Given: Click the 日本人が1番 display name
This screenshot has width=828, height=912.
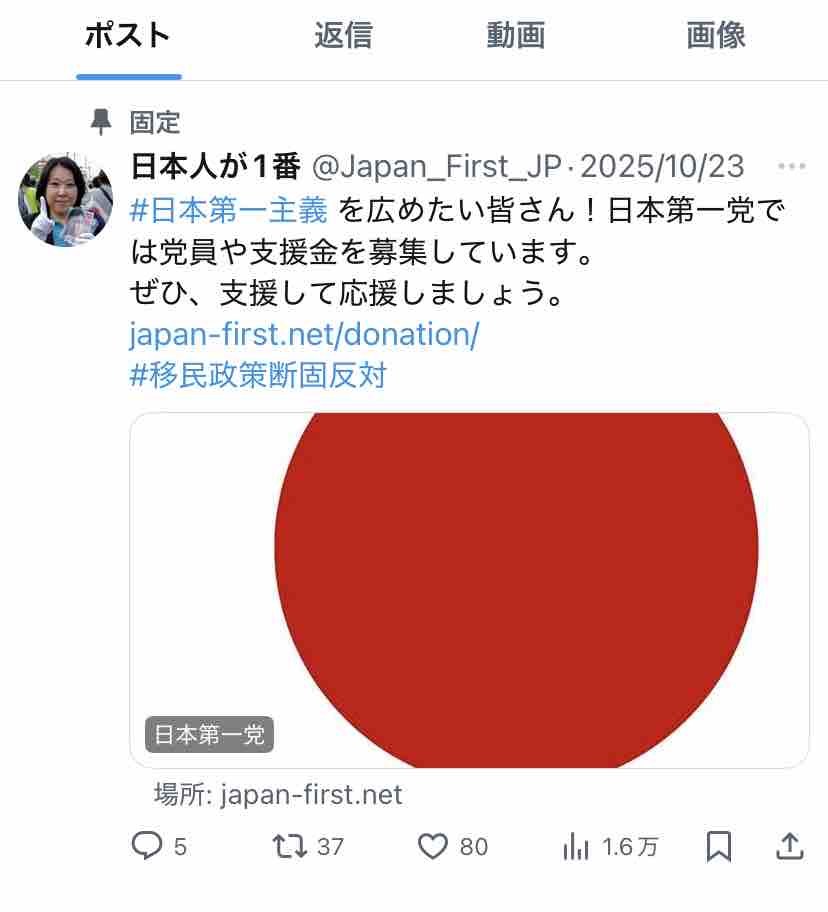Looking at the screenshot, I should [x=215, y=167].
